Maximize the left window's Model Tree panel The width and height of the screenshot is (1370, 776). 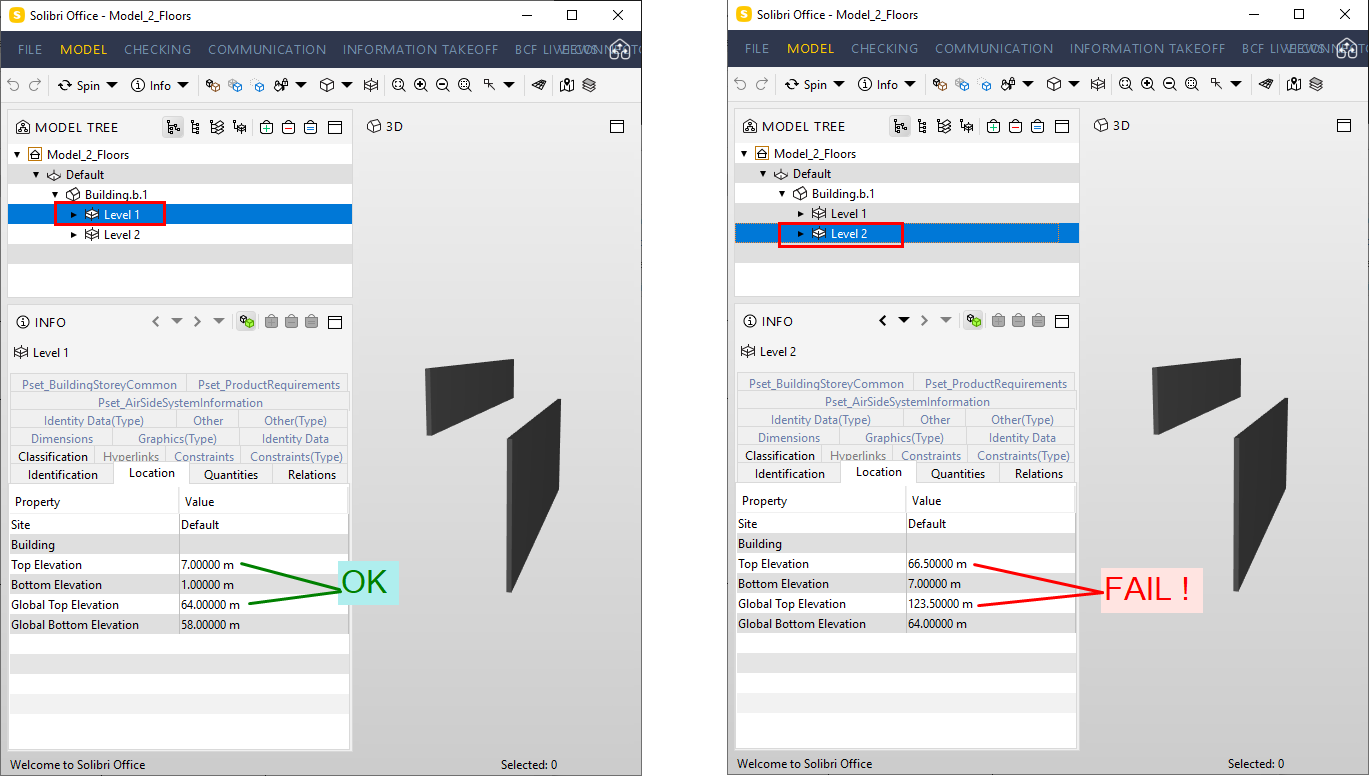click(x=335, y=127)
